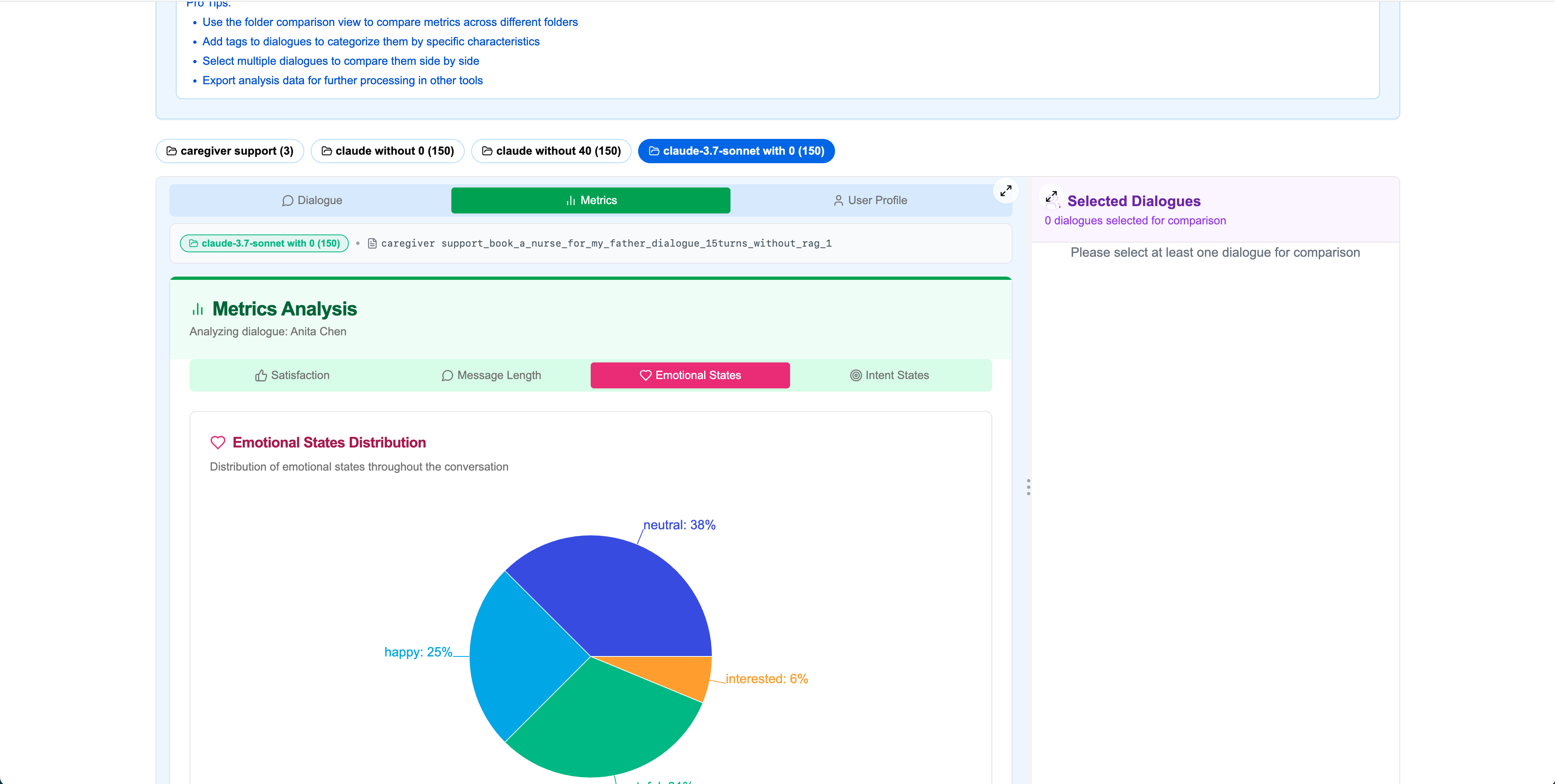
Task: Click the tip about adding tags to dialogues
Action: [371, 41]
